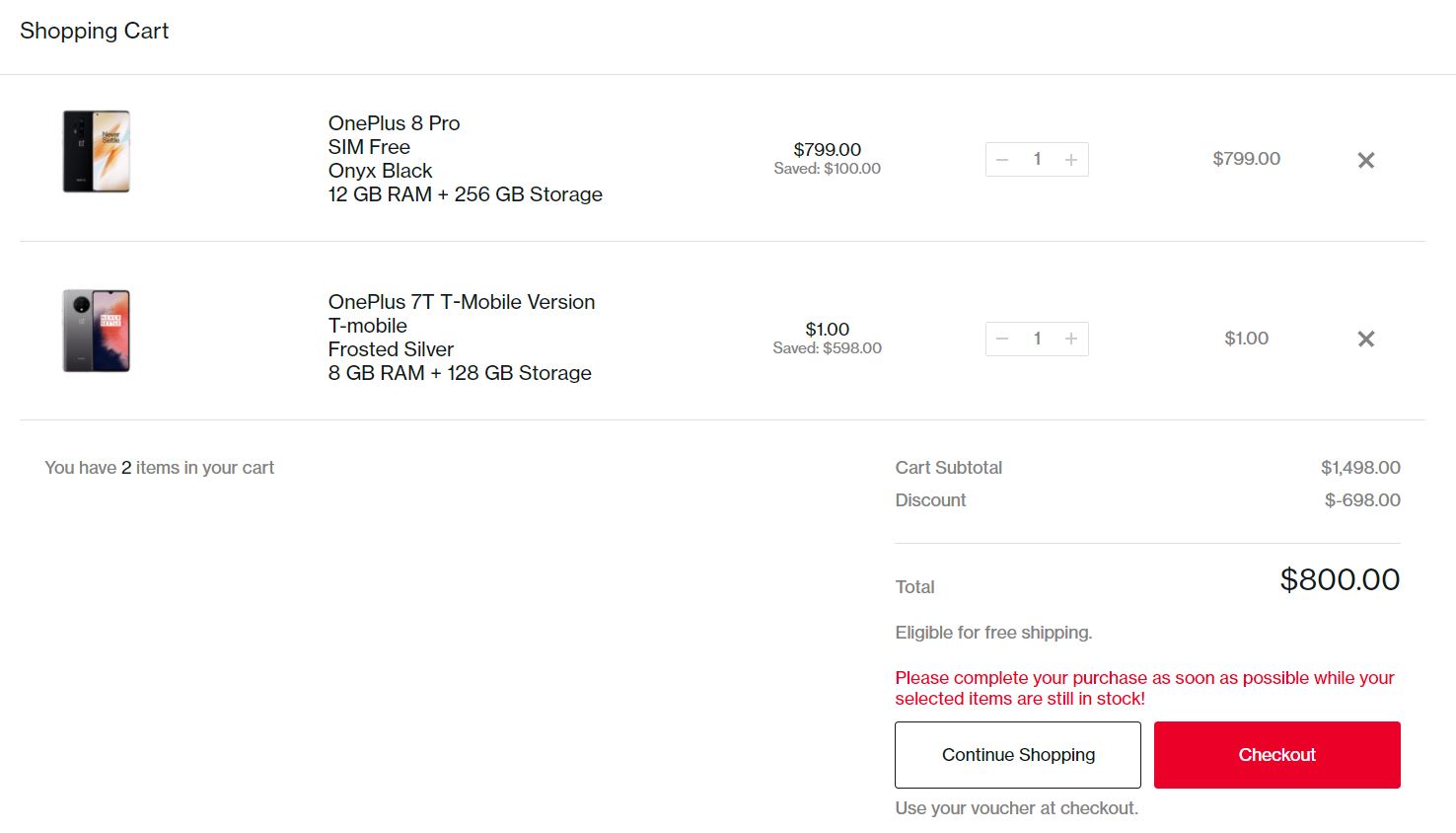The height and width of the screenshot is (833, 1456).
Task: Select the OnePlus 8 Pro quantity field
Action: pos(1037,160)
